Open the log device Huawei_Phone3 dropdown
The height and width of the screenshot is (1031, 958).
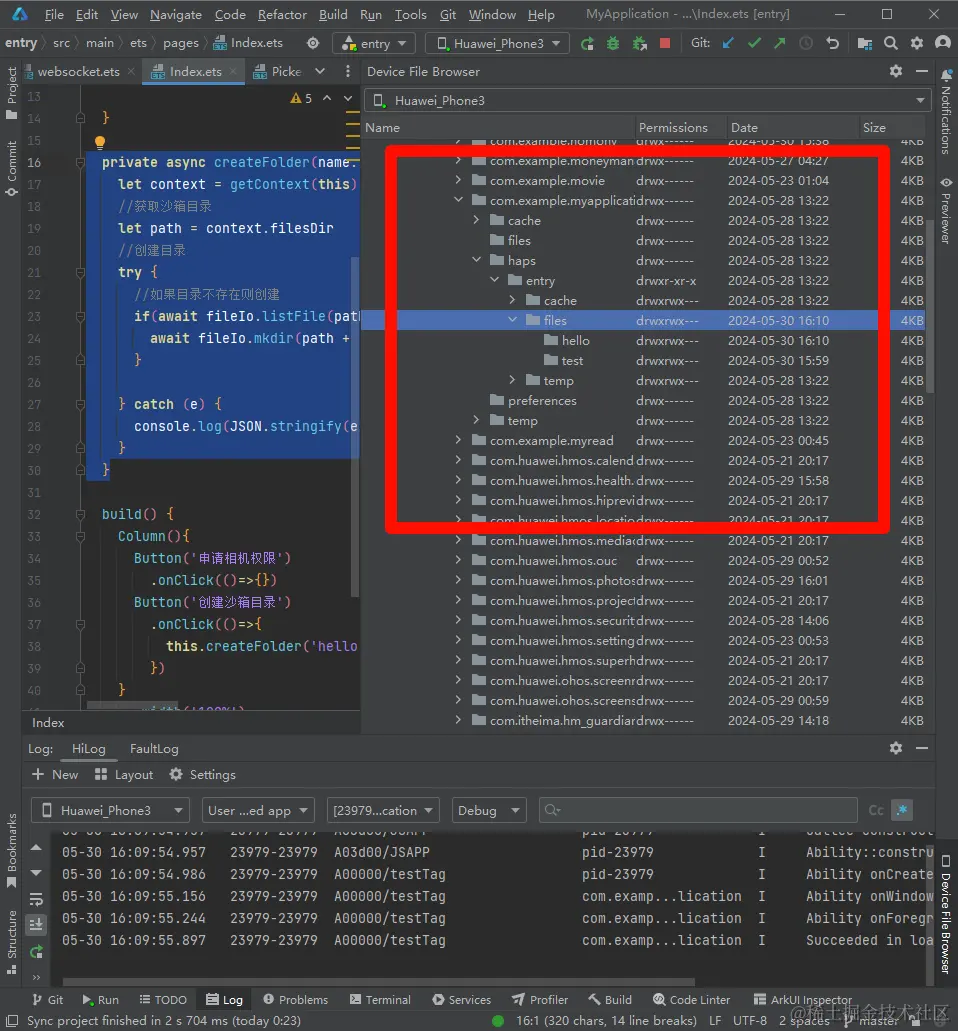pyautogui.click(x=110, y=810)
